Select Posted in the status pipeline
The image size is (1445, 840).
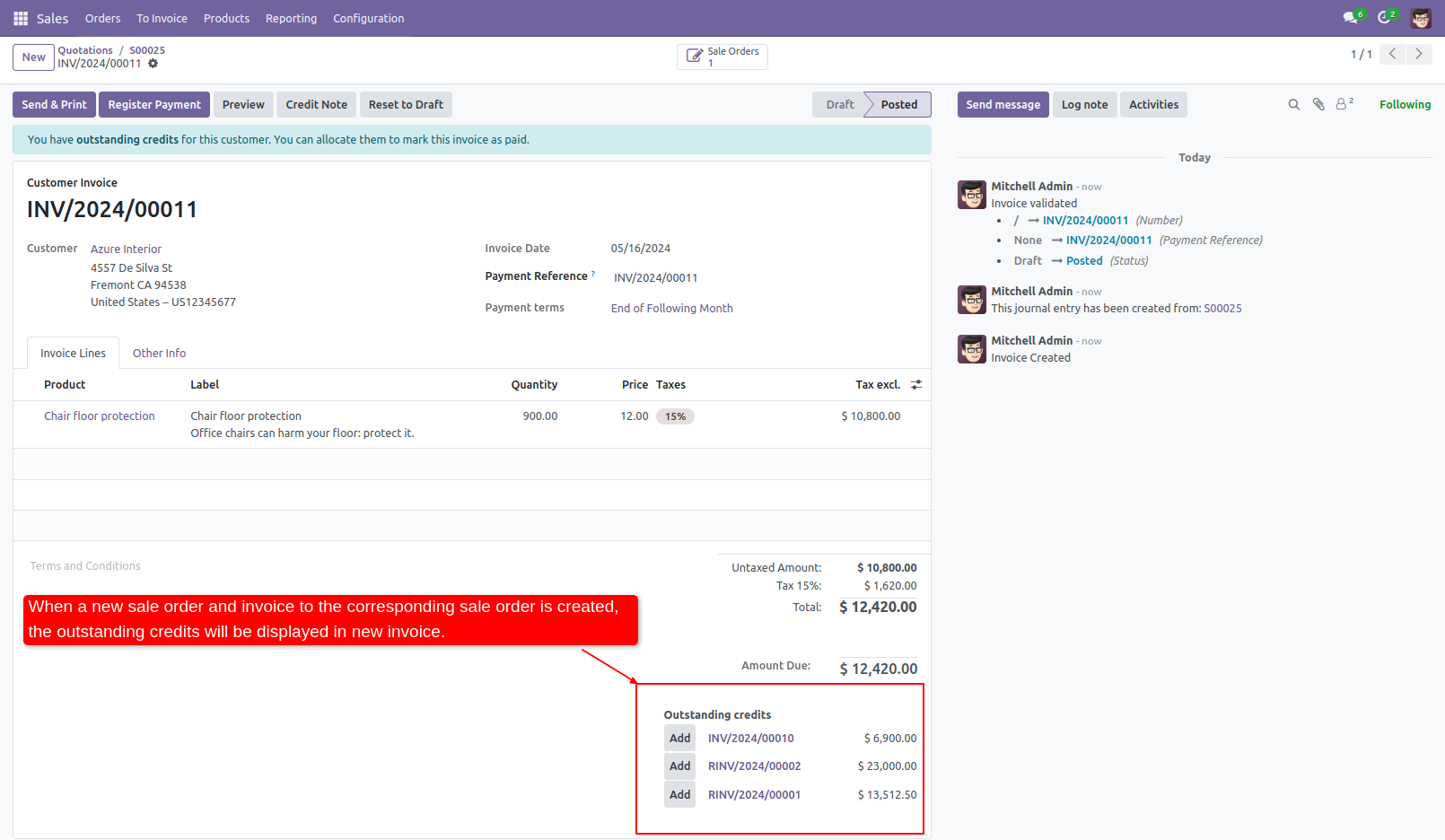(898, 104)
